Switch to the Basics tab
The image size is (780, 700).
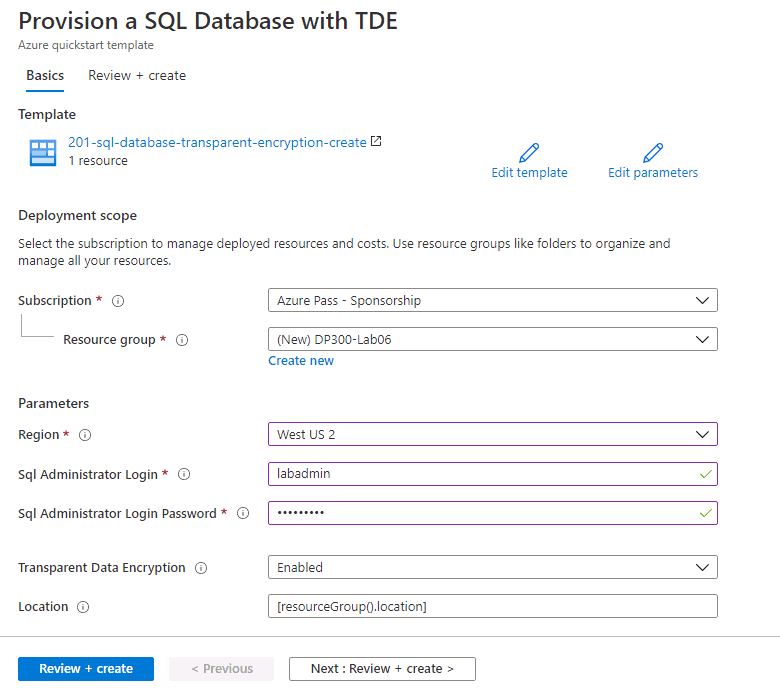(x=45, y=76)
